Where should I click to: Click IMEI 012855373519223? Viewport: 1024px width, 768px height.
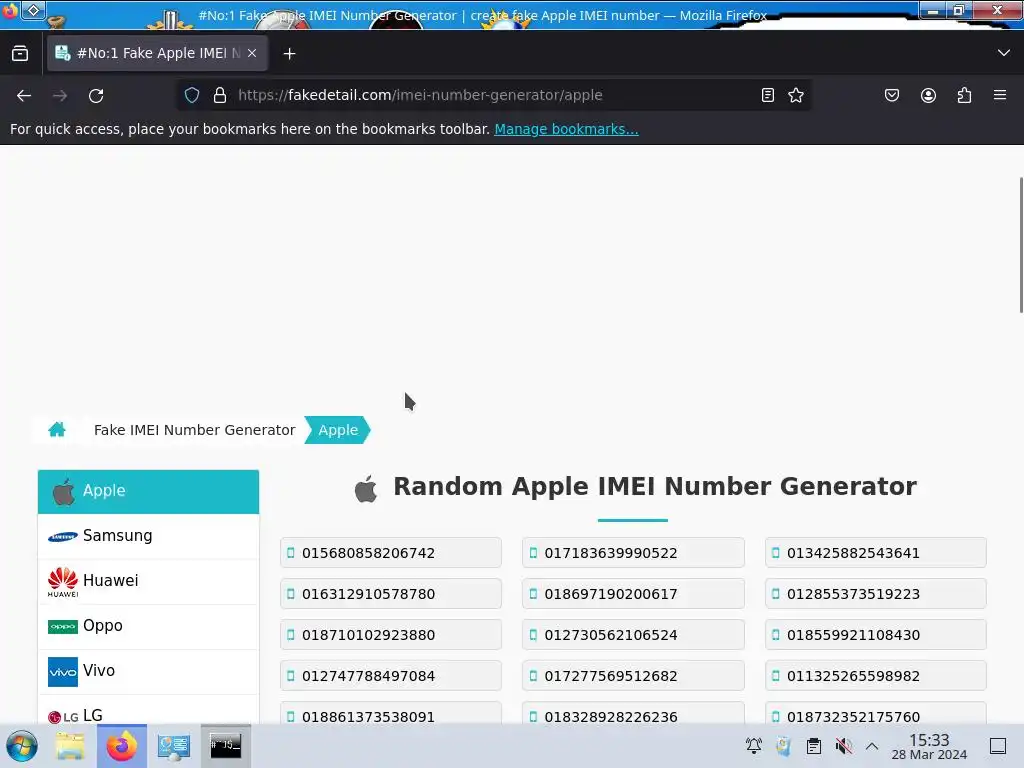(x=875, y=594)
